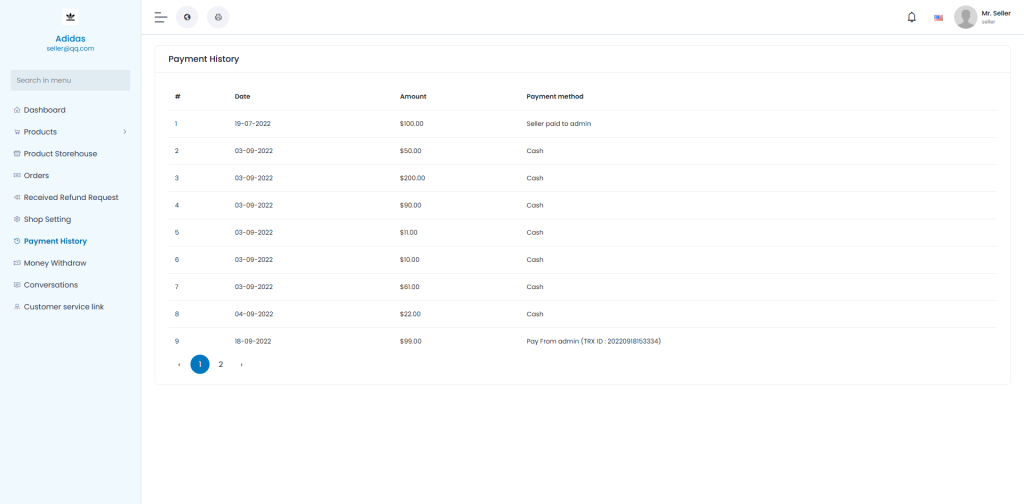Click the hamburger menu toggle icon

(160, 17)
